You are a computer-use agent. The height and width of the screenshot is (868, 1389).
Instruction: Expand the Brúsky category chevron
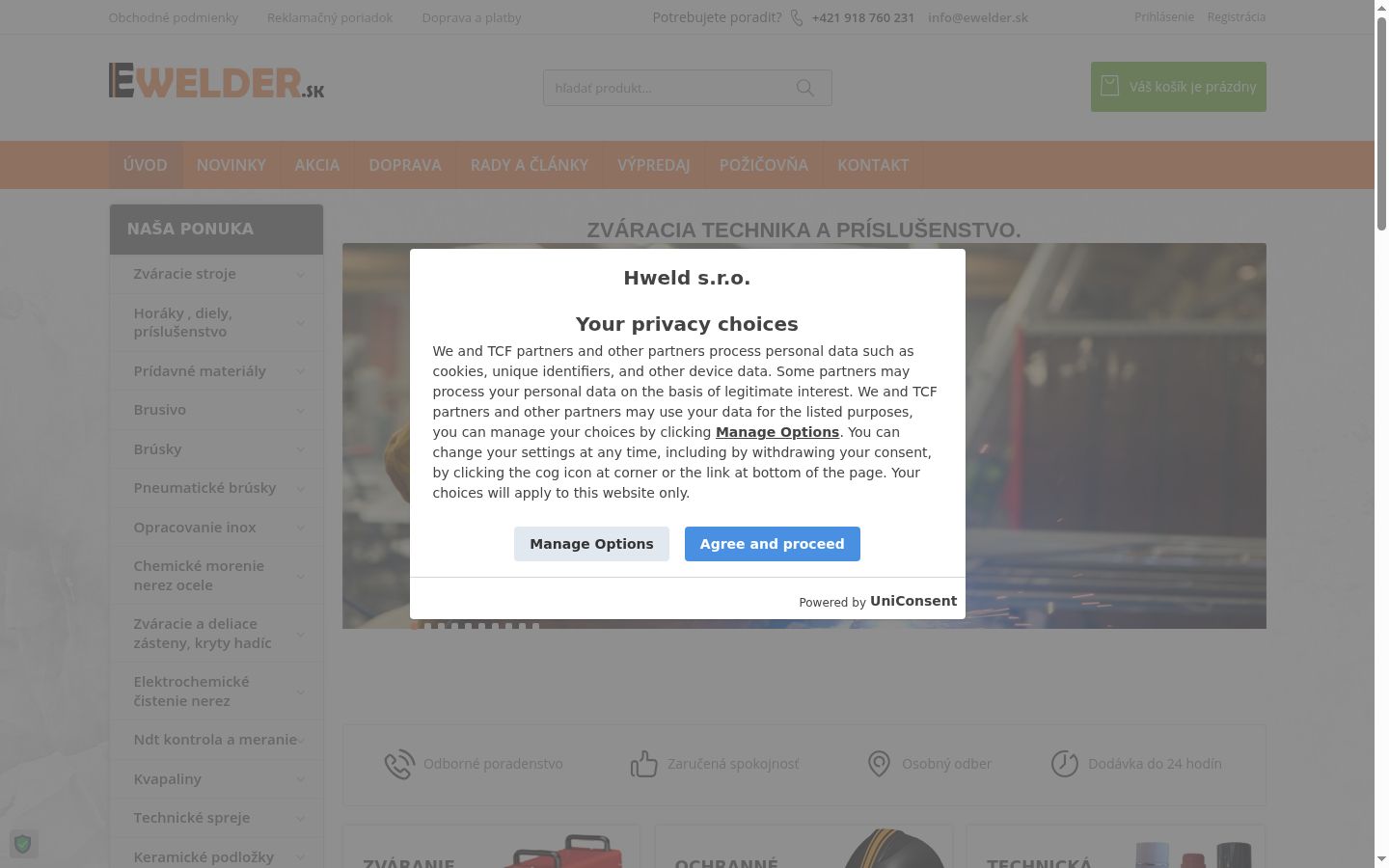click(301, 449)
